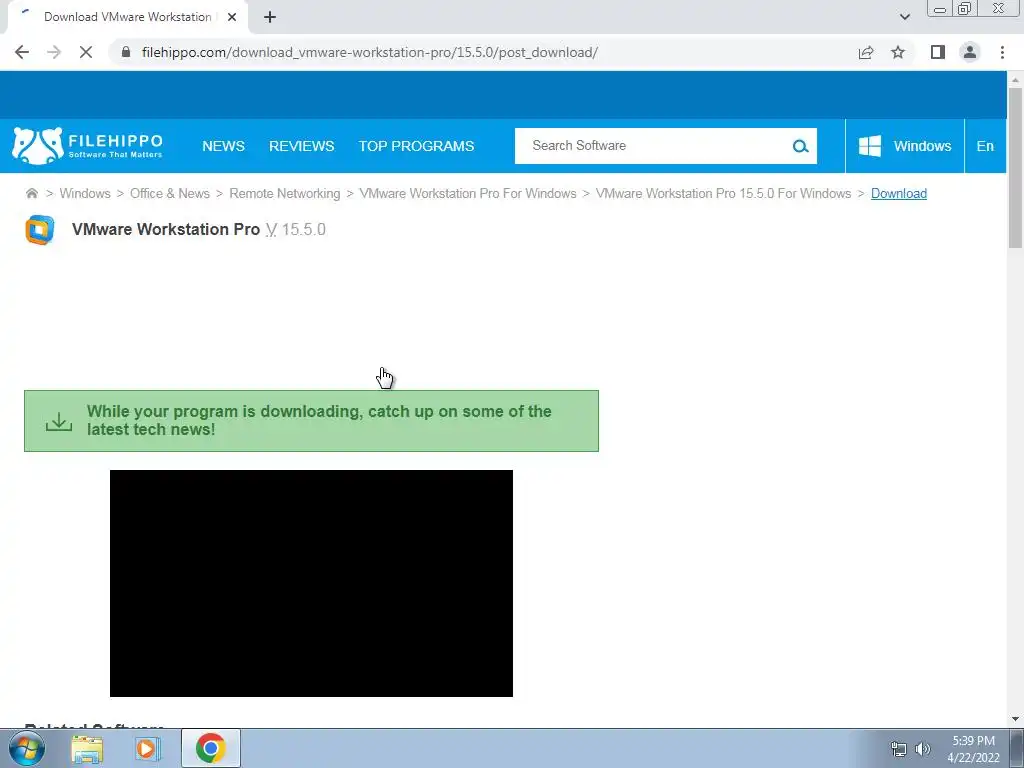Close the Download VMware Workstation tab

point(232,17)
